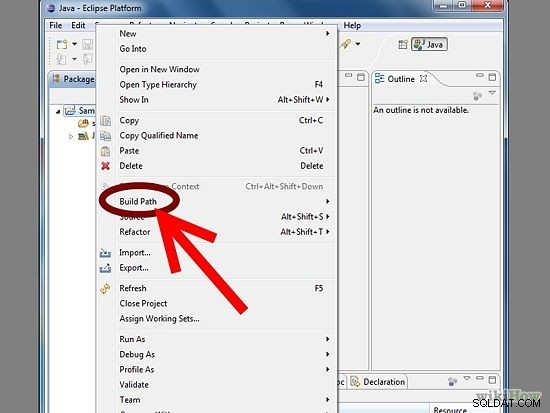This screenshot has width=550, height=413.
Task: Click the Copy Qualified Name icon
Action: coord(105,136)
